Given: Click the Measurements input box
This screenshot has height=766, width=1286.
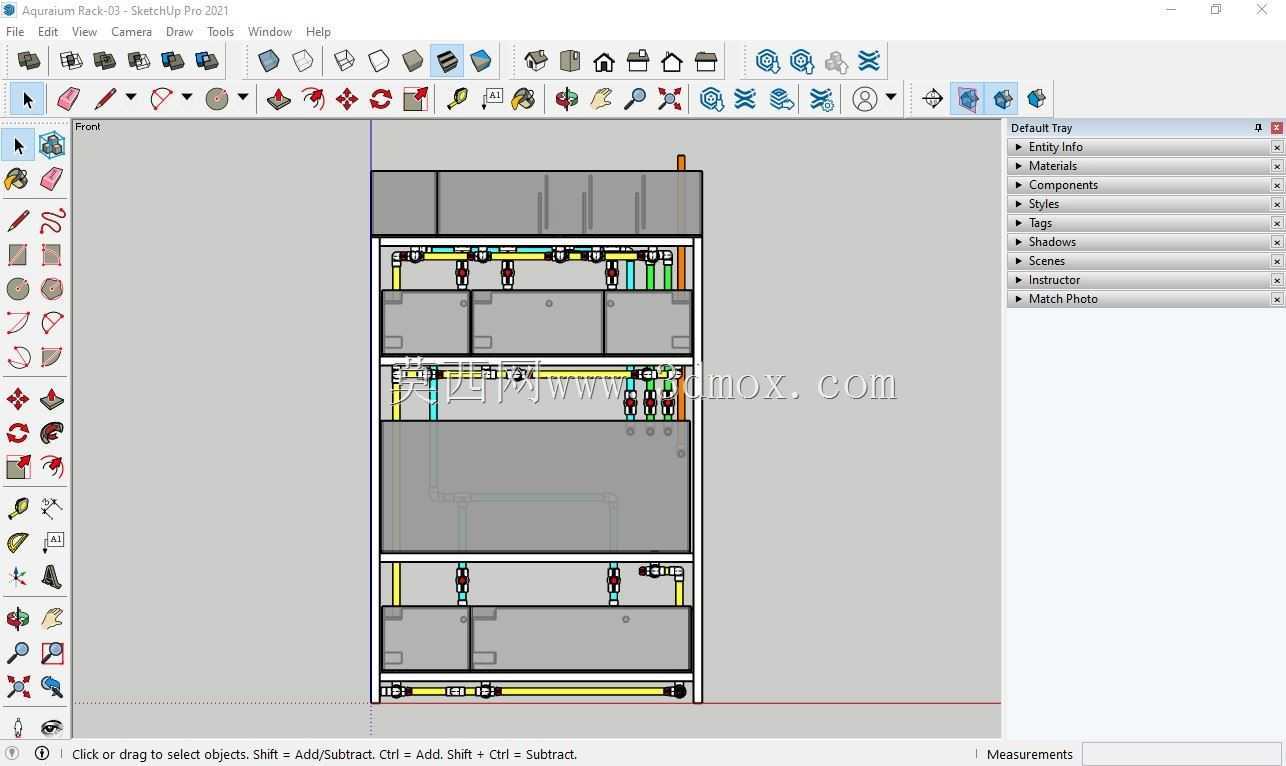Looking at the screenshot, I should 1181,754.
